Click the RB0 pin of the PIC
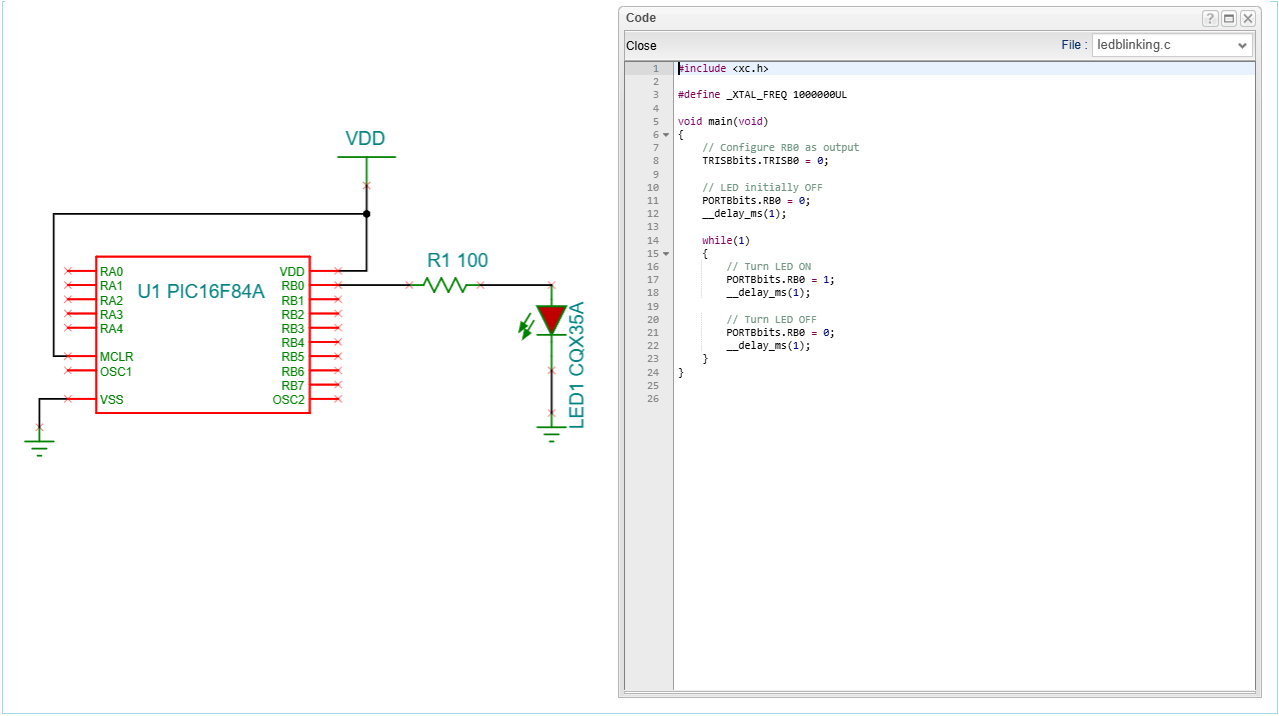This screenshot has height=716, width=1279. point(293,286)
